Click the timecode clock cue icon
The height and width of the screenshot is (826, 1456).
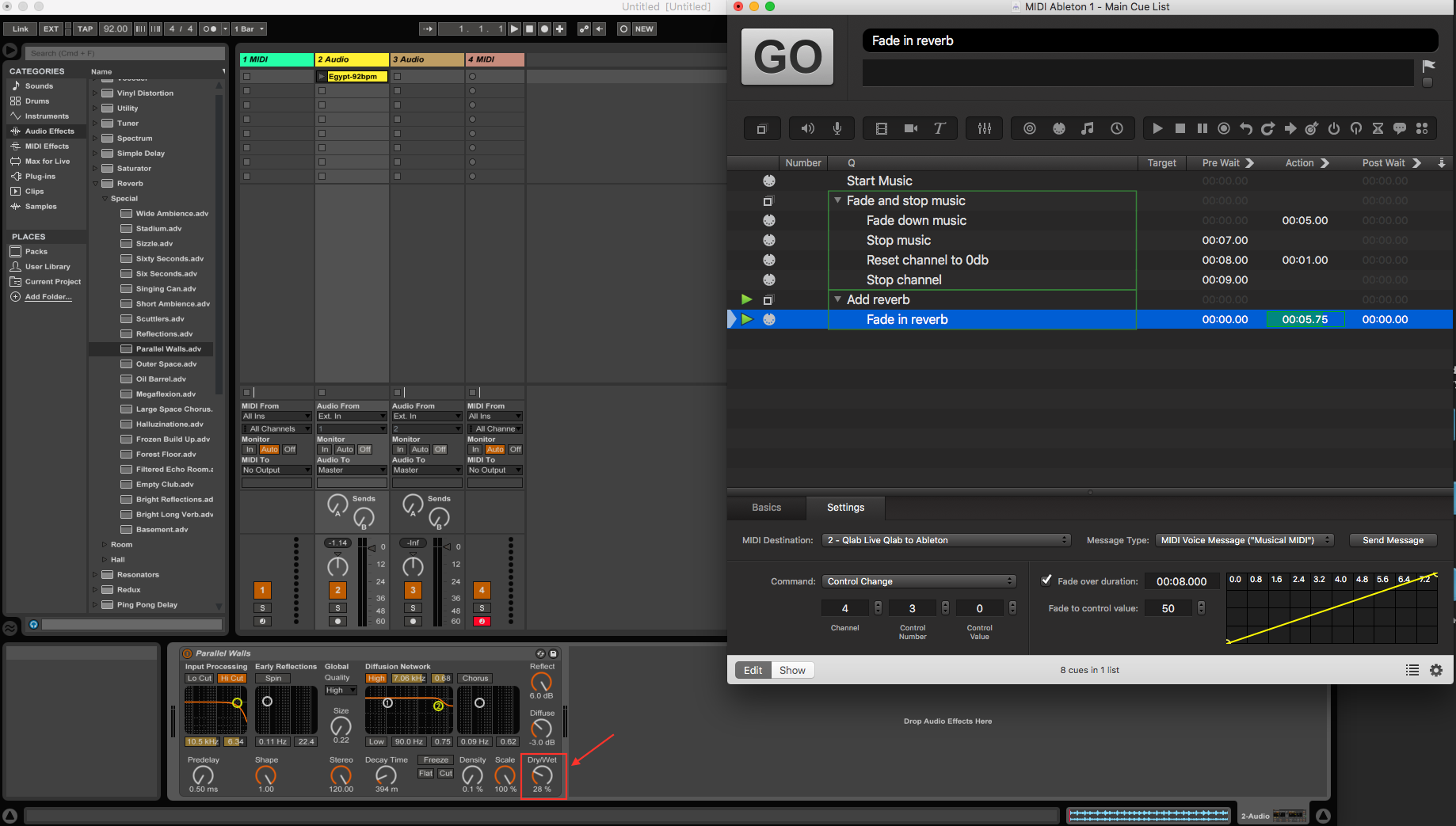point(1117,128)
